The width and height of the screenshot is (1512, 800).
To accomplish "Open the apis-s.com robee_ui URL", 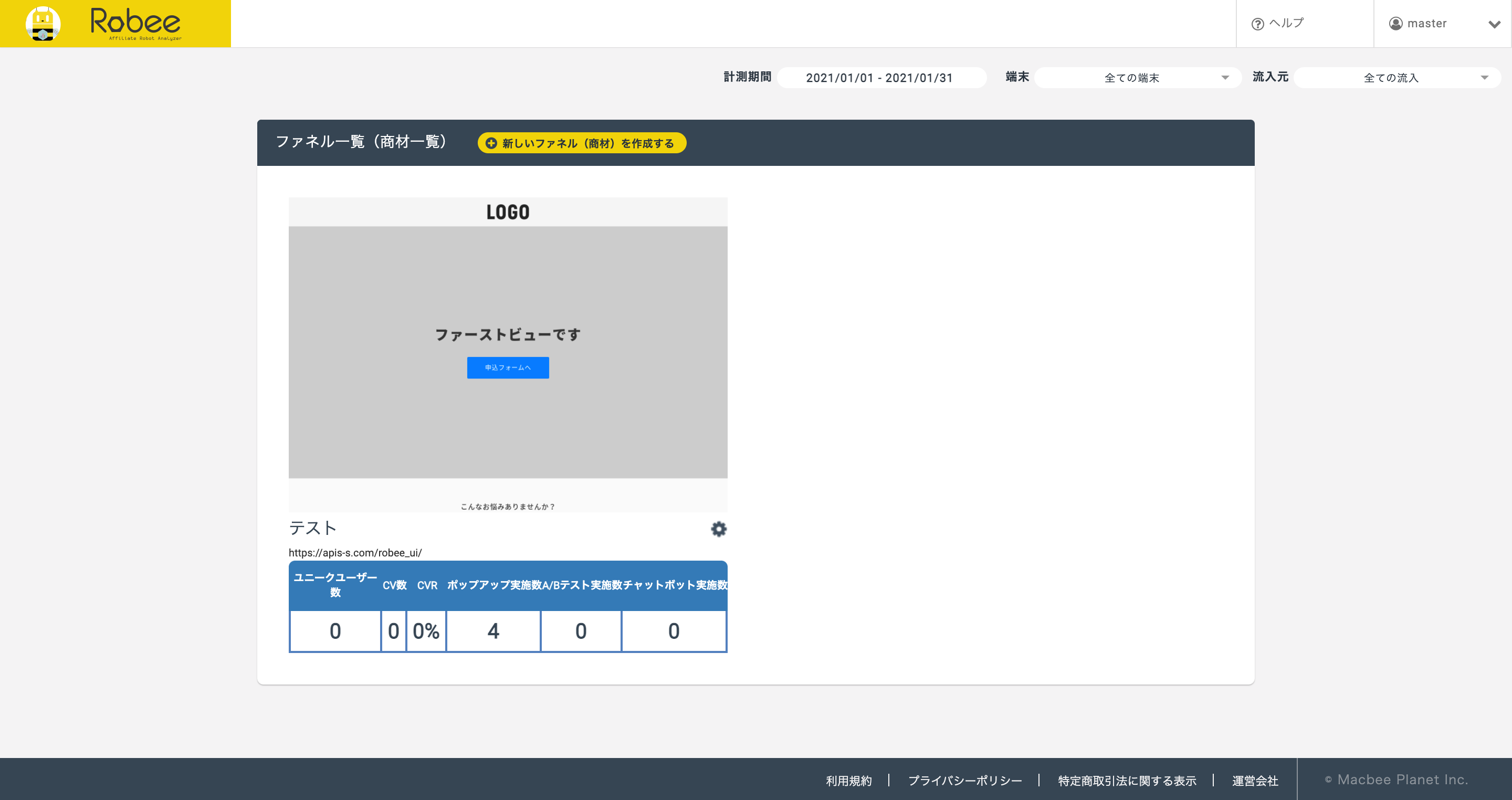I will (355, 553).
